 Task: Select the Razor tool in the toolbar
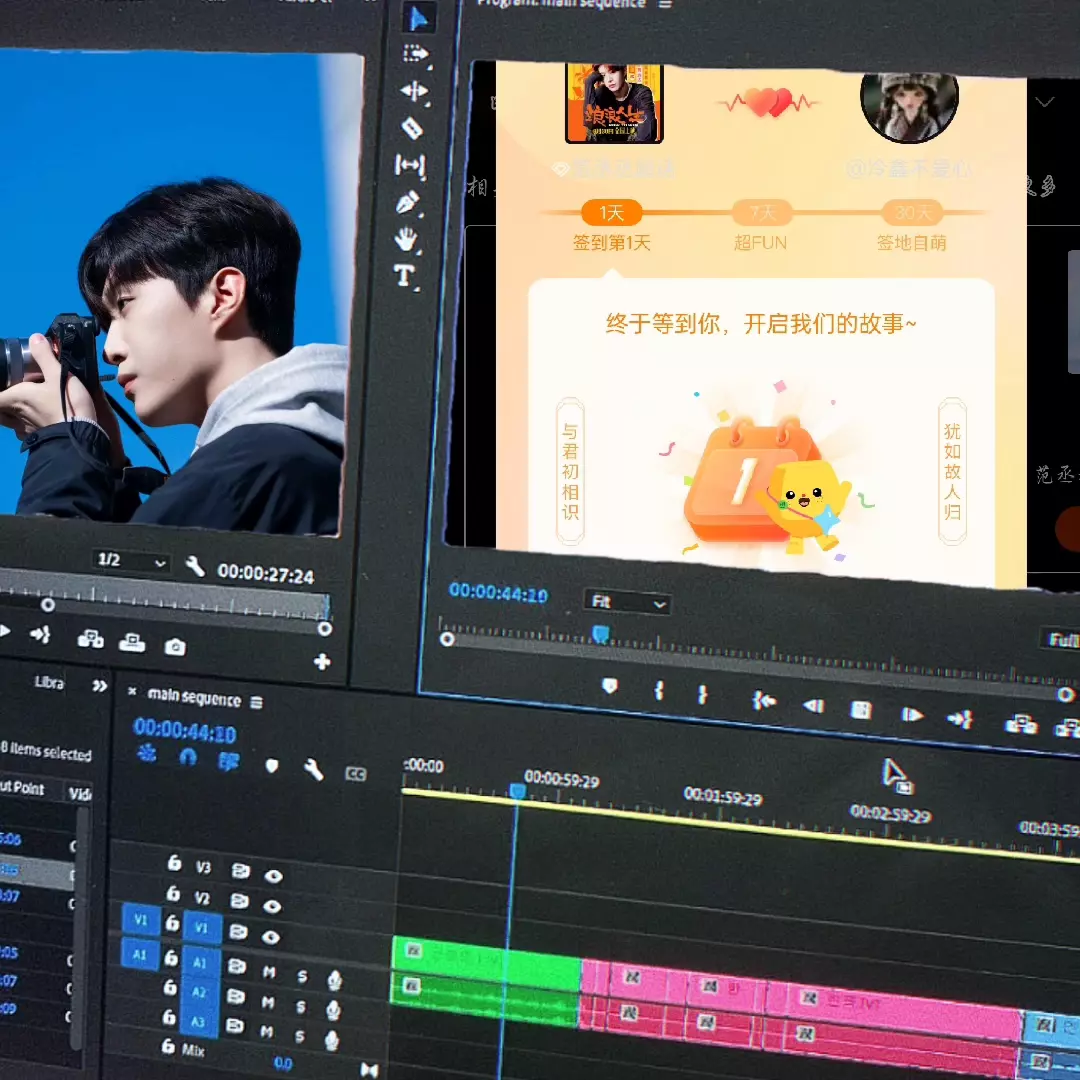click(x=411, y=128)
